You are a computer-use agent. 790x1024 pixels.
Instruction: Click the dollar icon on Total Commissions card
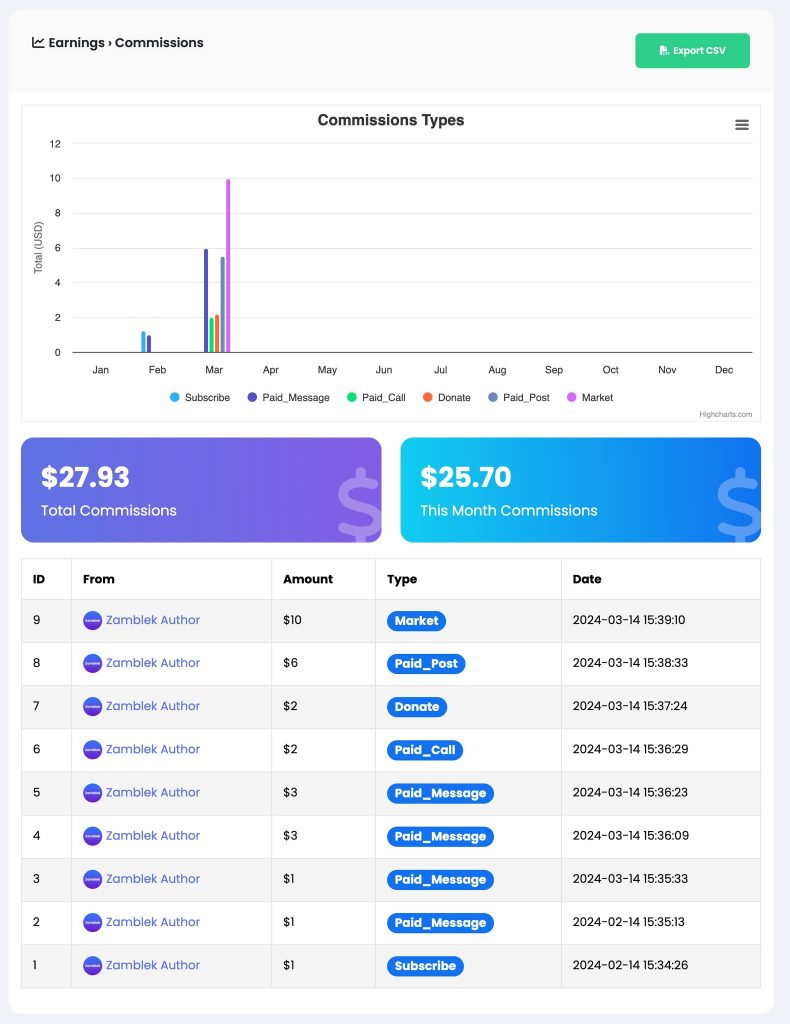(x=358, y=504)
